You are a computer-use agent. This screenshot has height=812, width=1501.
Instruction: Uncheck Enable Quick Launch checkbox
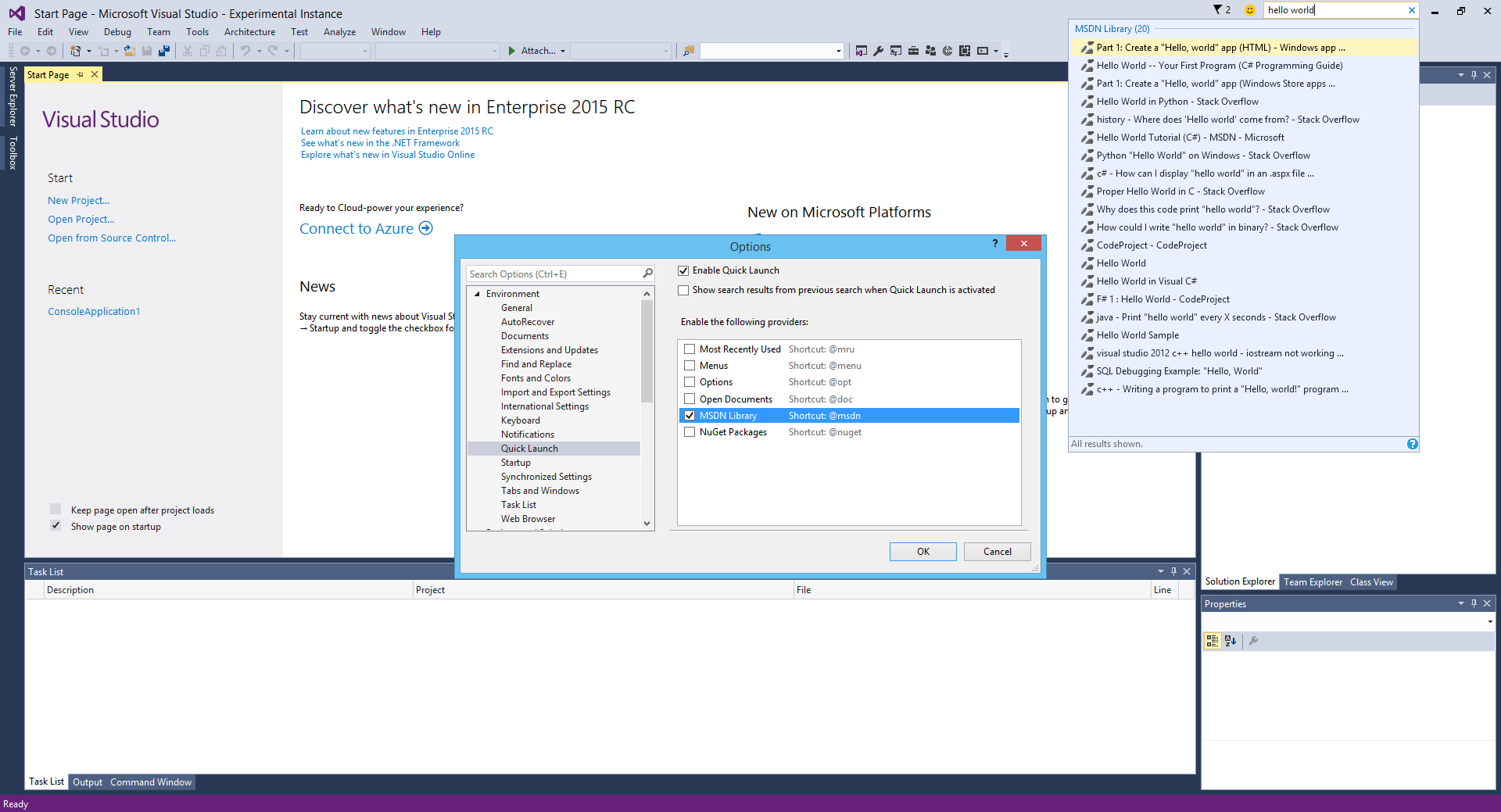(x=683, y=270)
